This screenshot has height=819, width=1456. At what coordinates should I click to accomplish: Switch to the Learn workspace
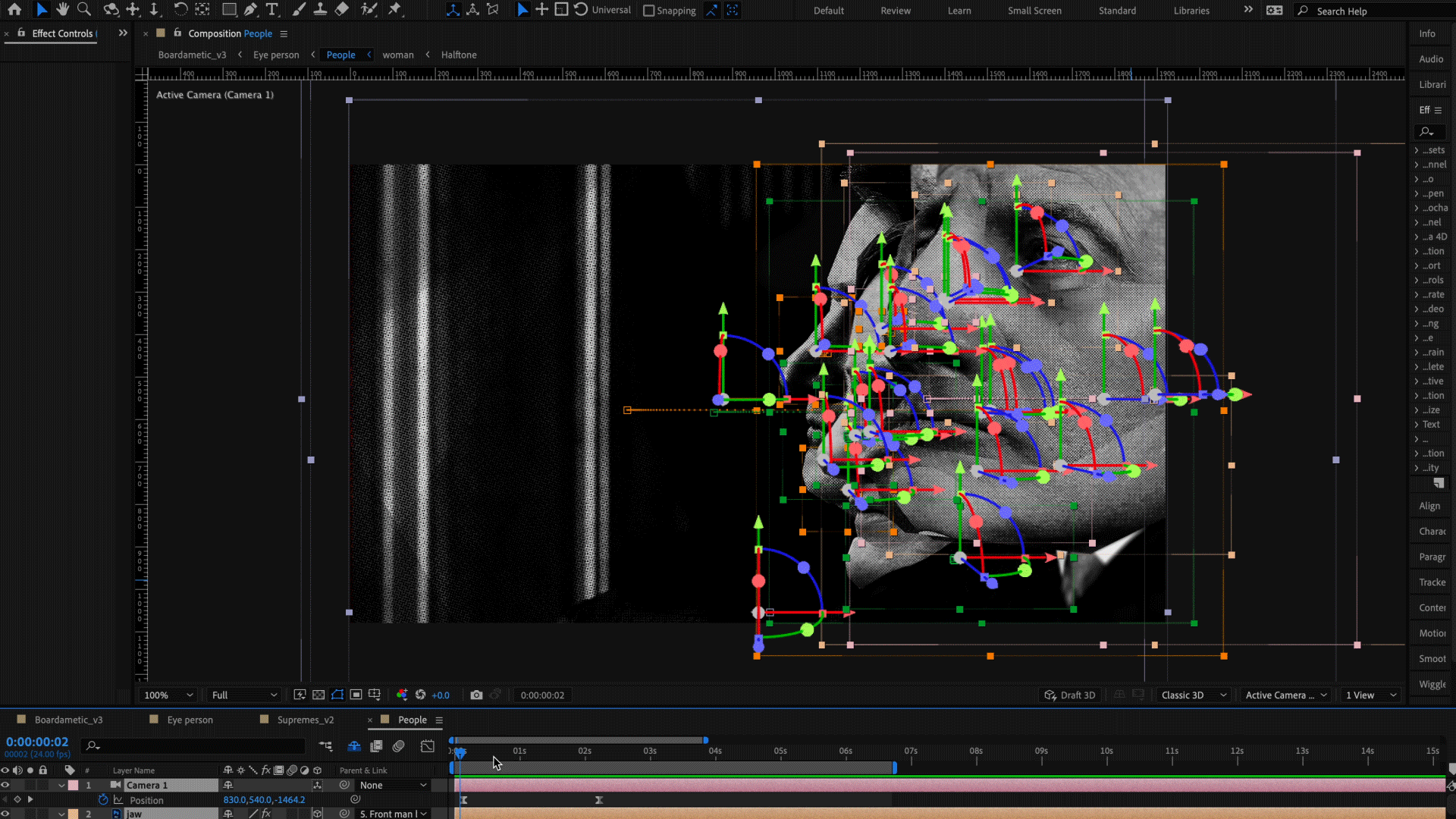pyautogui.click(x=959, y=11)
